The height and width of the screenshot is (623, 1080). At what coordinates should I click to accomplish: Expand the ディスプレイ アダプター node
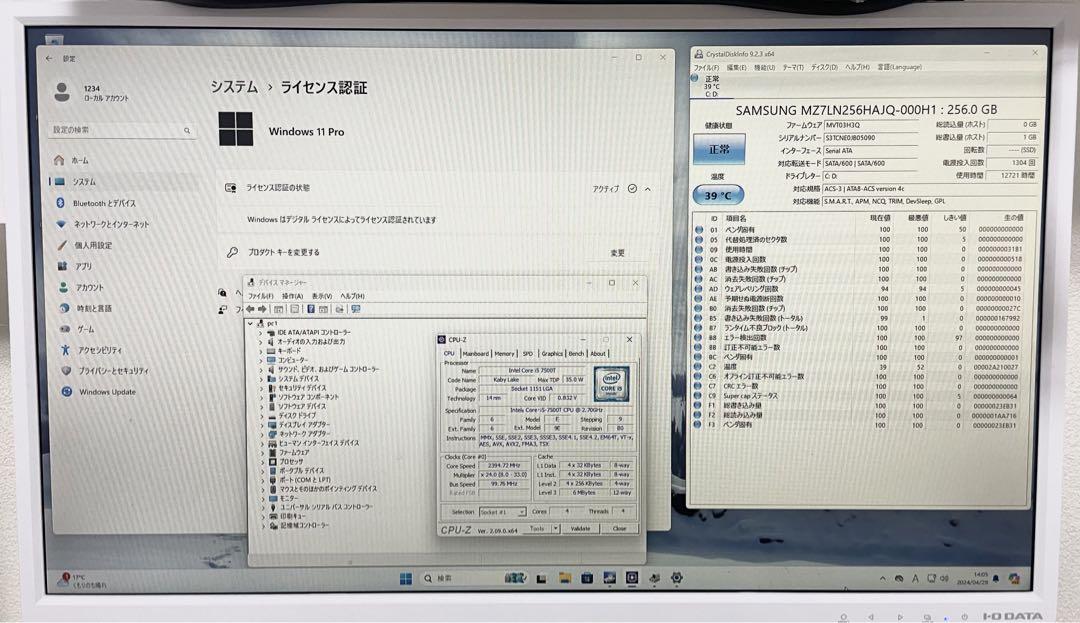pos(262,425)
